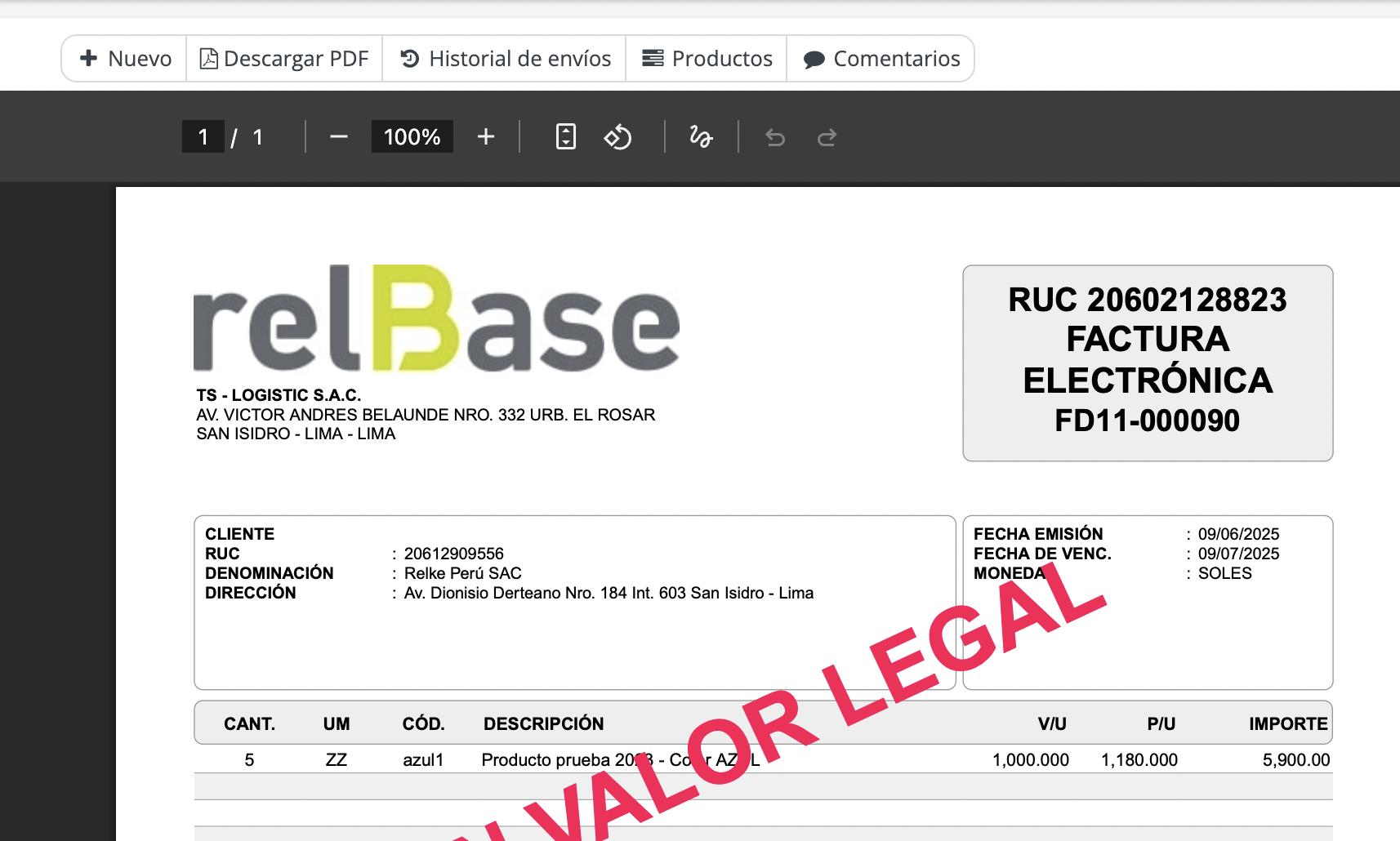Screen dimensions: 1400x841
Task: Select the quantity 5 in the table
Action: (x=249, y=759)
